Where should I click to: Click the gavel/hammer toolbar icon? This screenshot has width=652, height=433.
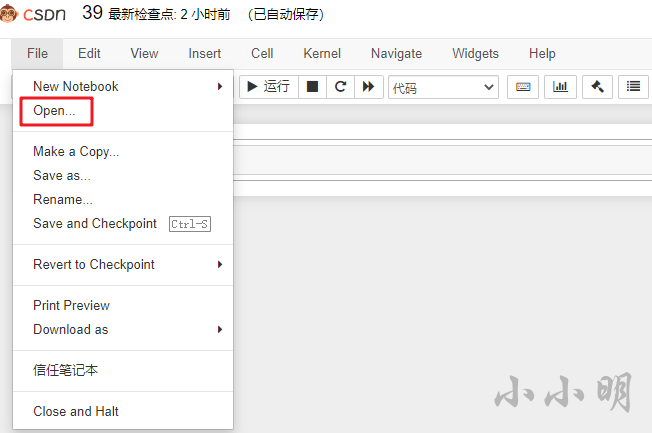coord(597,87)
